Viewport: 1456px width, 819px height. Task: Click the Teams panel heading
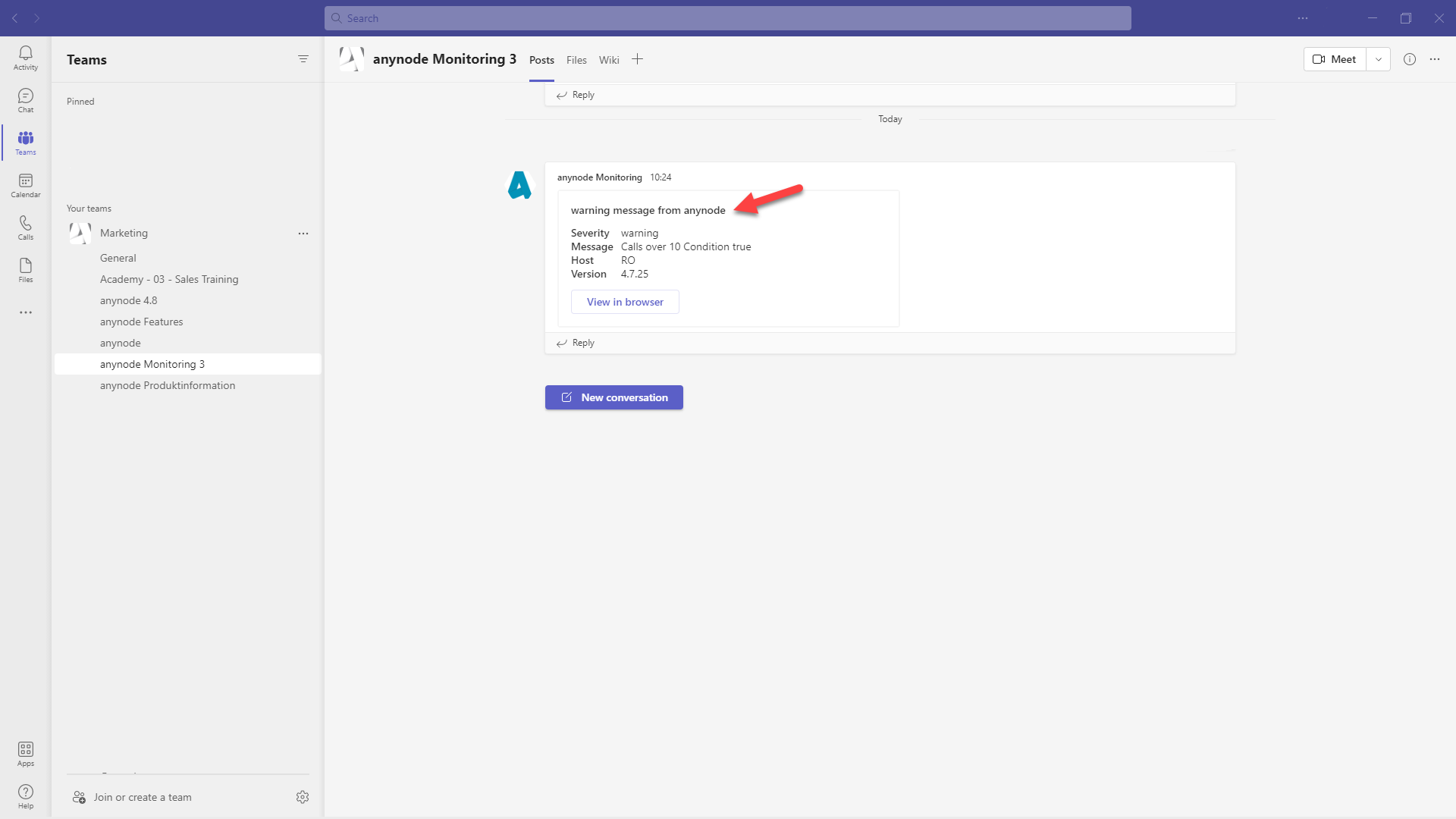click(86, 60)
